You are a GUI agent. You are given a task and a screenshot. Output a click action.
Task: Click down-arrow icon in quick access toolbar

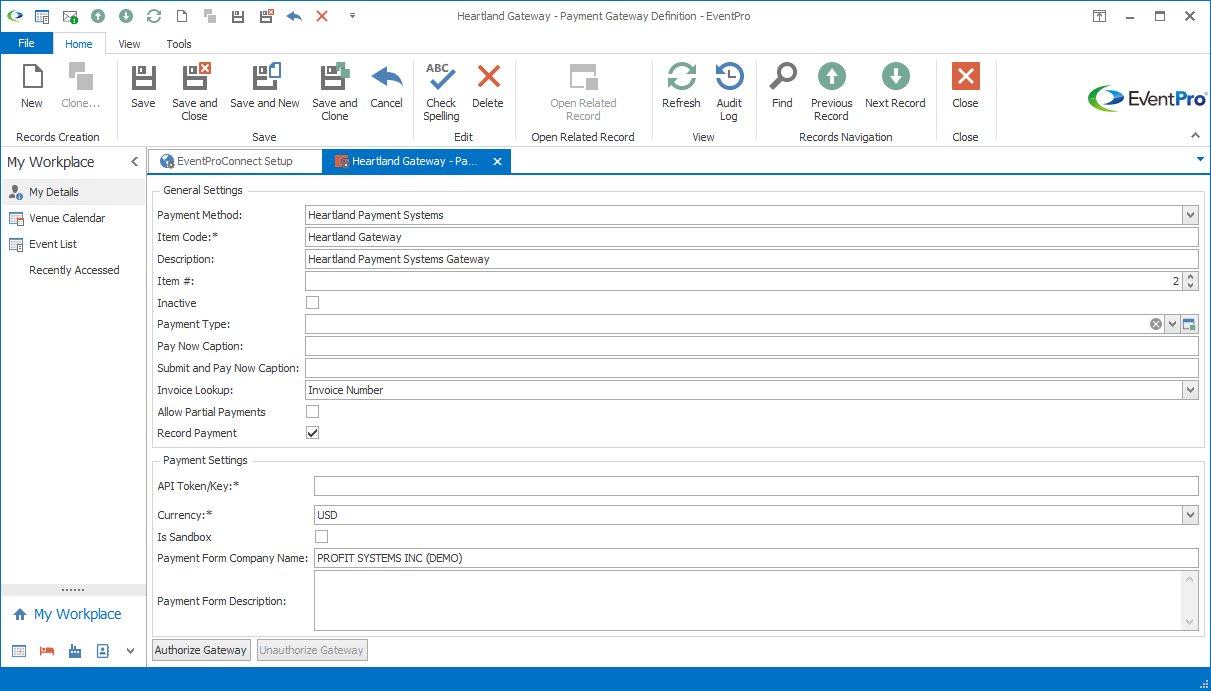pos(126,16)
